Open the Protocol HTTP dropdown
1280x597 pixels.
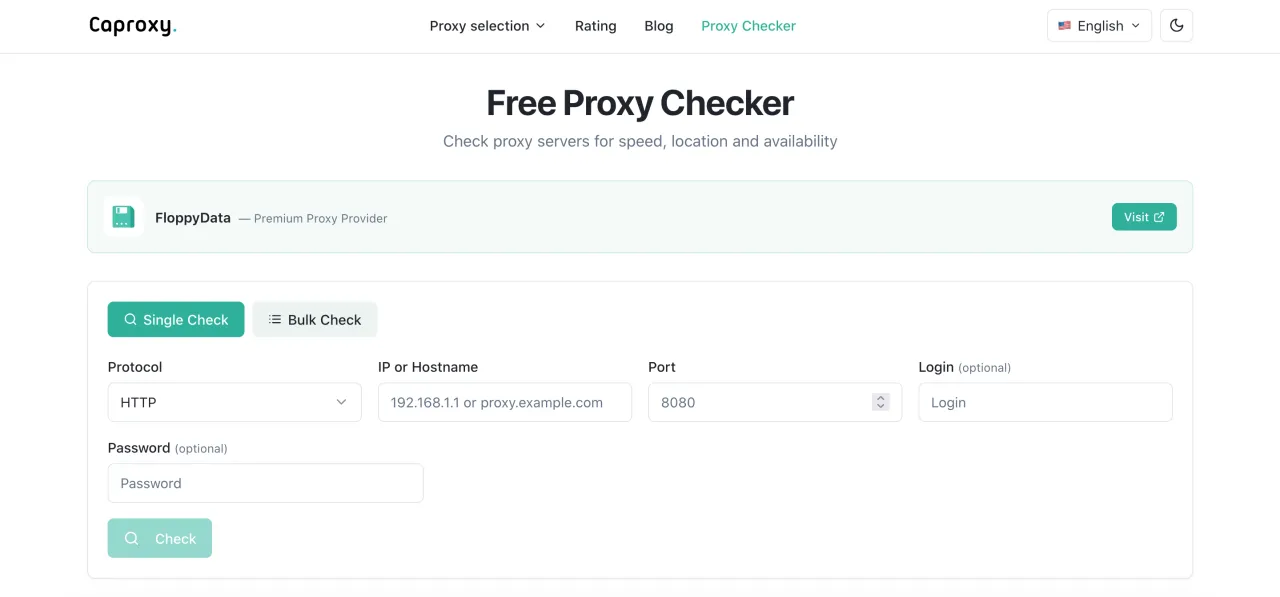pos(234,402)
